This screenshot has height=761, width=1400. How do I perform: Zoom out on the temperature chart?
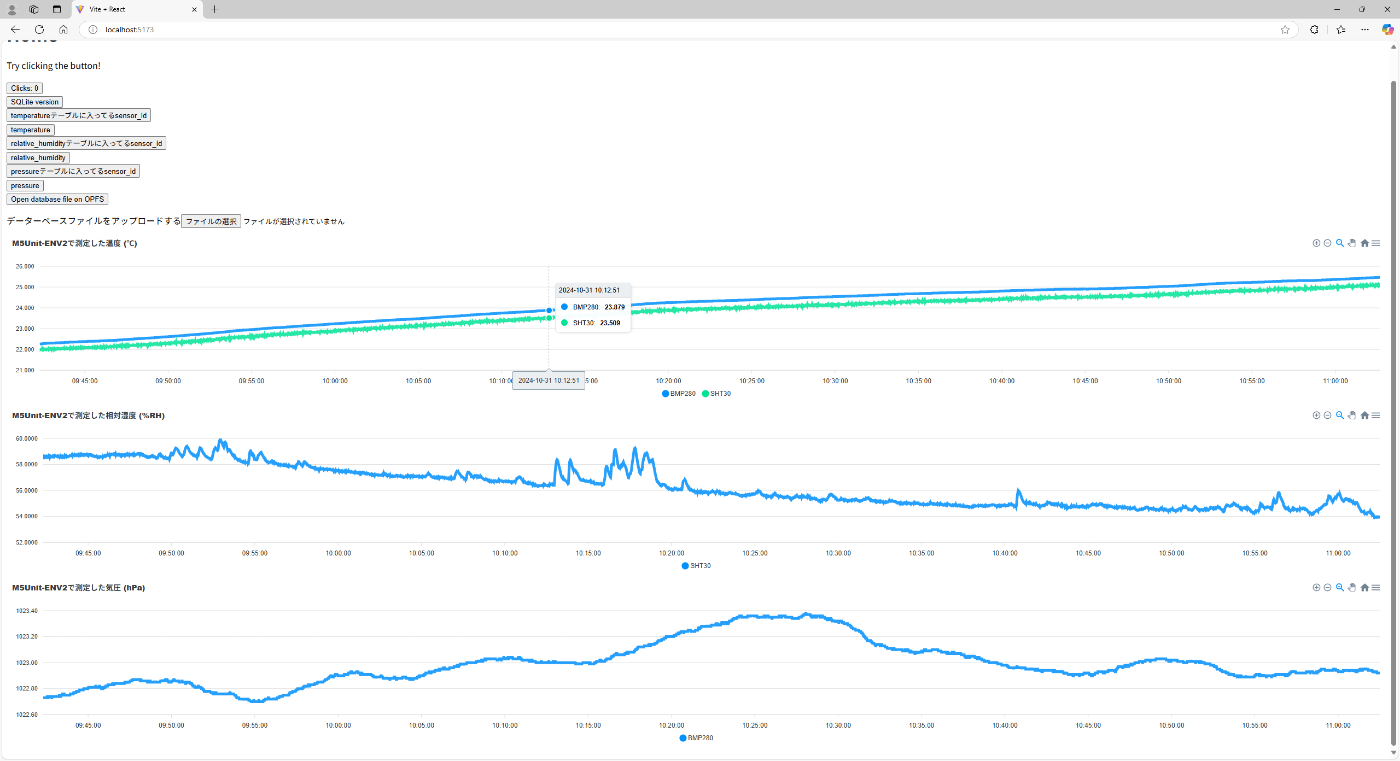pyautogui.click(x=1328, y=243)
